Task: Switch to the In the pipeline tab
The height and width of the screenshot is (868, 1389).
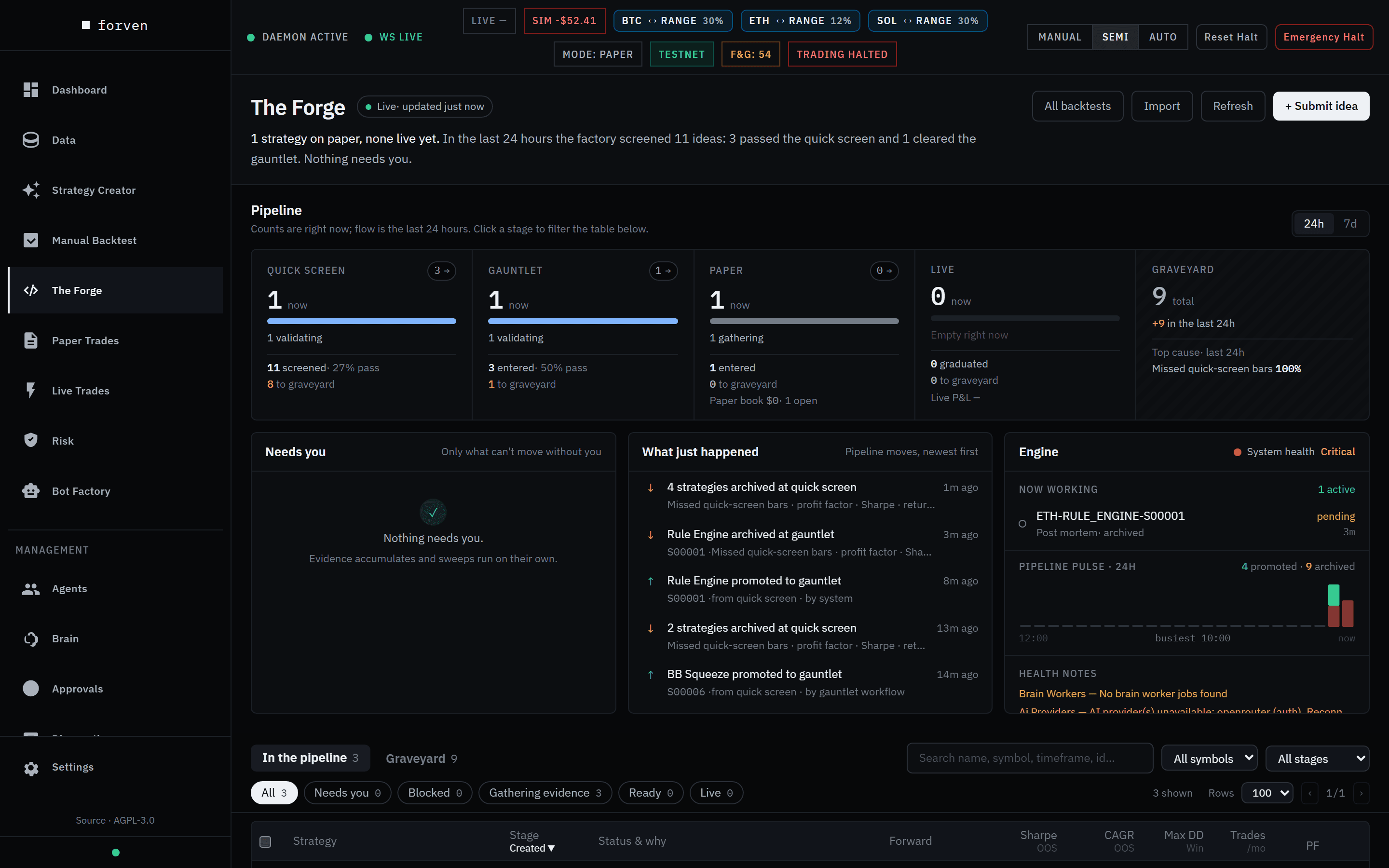Action: point(310,758)
